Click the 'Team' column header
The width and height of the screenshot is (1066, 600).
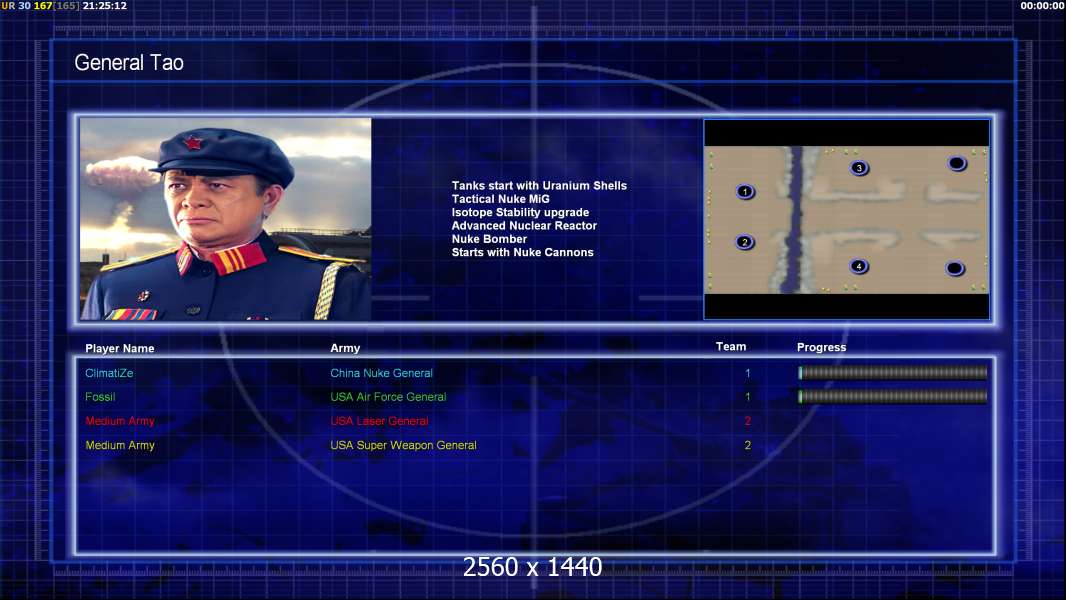(x=731, y=347)
